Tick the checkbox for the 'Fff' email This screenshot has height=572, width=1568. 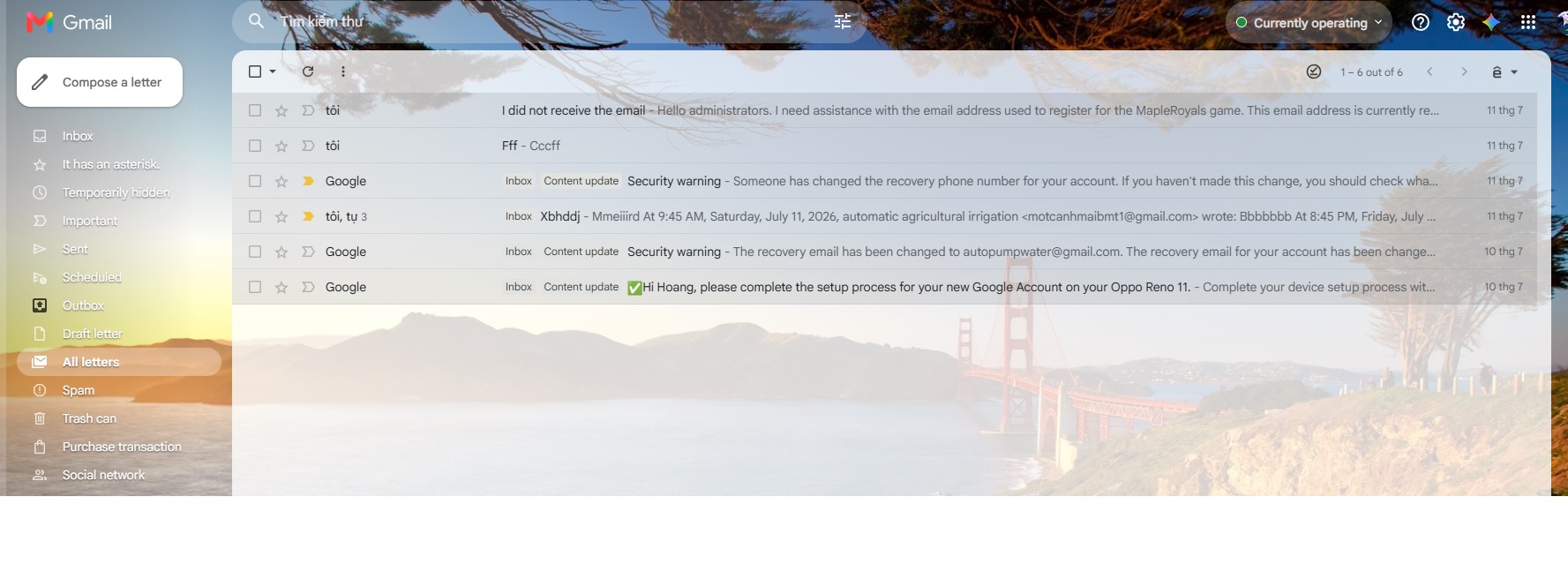[x=255, y=146]
